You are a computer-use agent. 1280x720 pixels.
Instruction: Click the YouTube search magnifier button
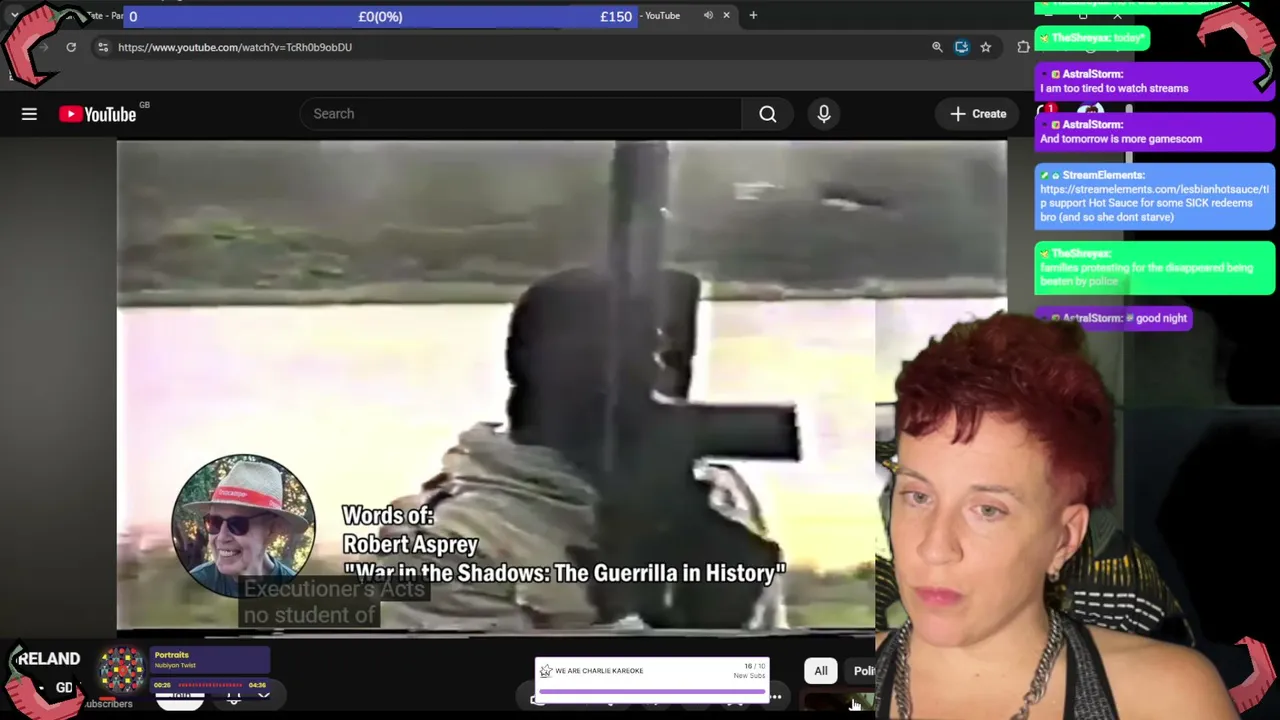767,114
